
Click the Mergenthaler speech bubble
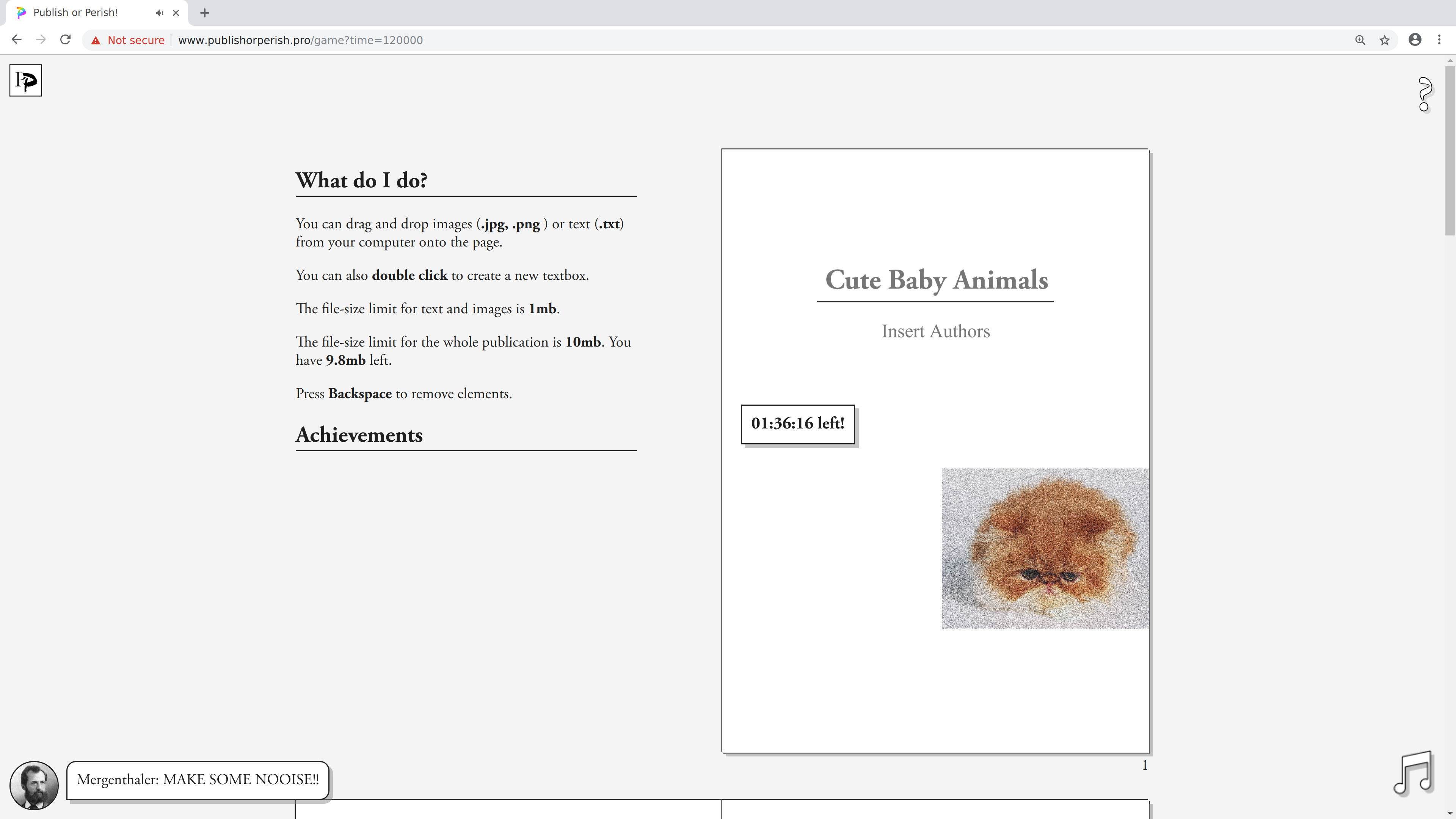point(198,780)
